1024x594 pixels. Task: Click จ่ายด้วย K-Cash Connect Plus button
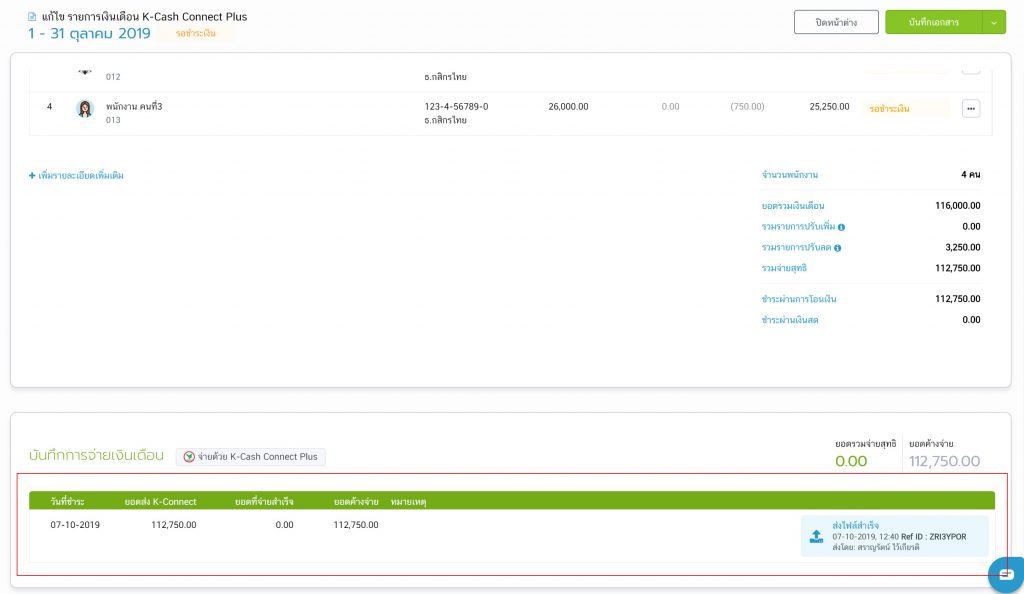pos(251,457)
